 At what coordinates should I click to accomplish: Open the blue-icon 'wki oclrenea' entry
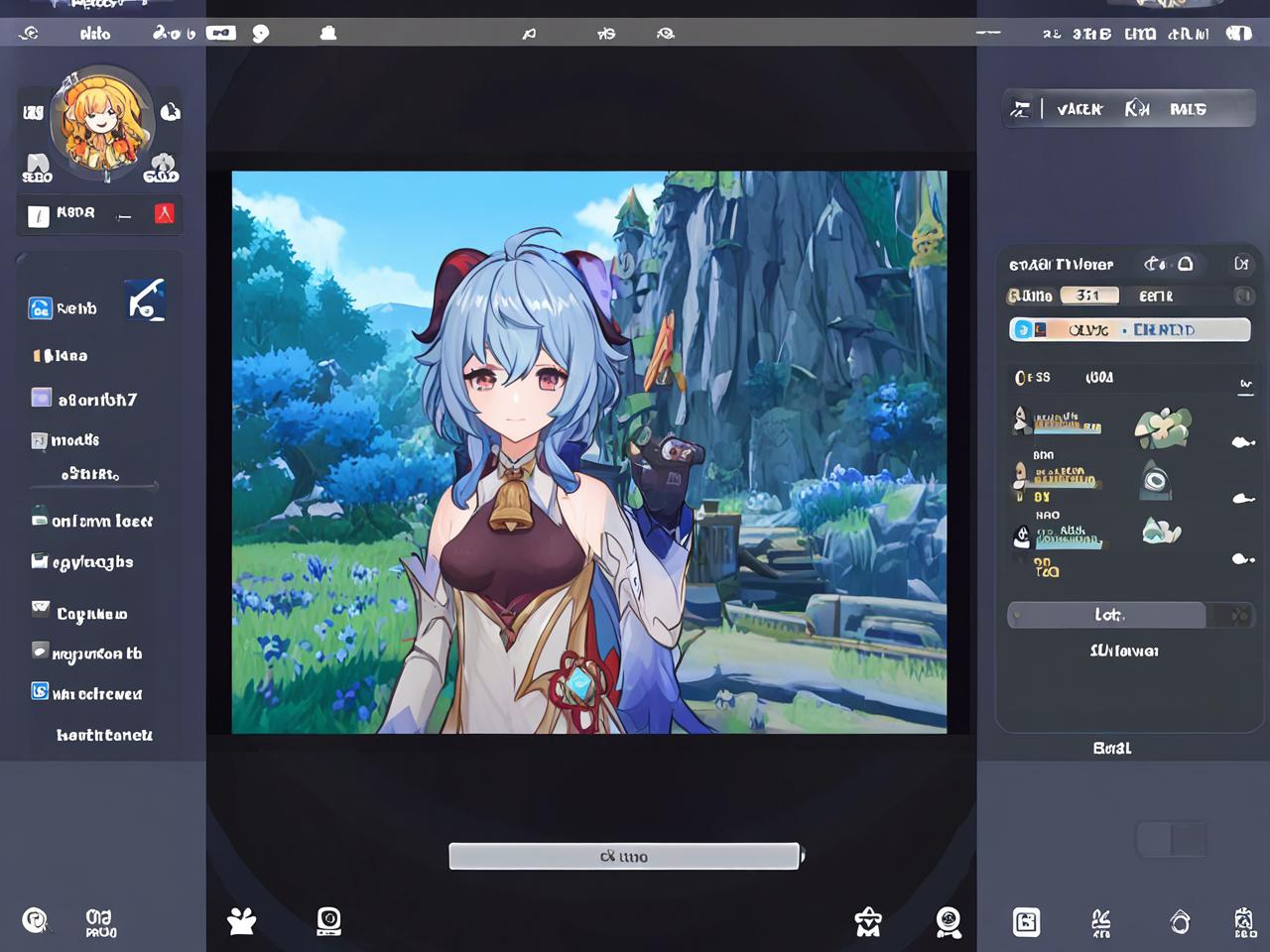coord(86,693)
